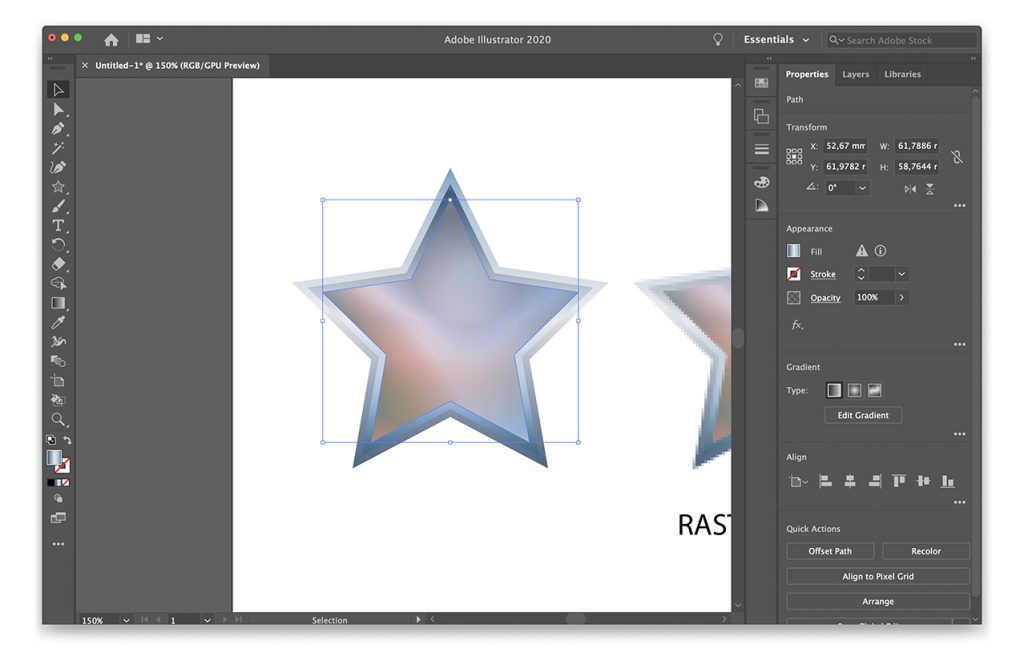Image resolution: width=1024 pixels, height=665 pixels.
Task: Flip the selection horizontally
Action: click(x=910, y=189)
